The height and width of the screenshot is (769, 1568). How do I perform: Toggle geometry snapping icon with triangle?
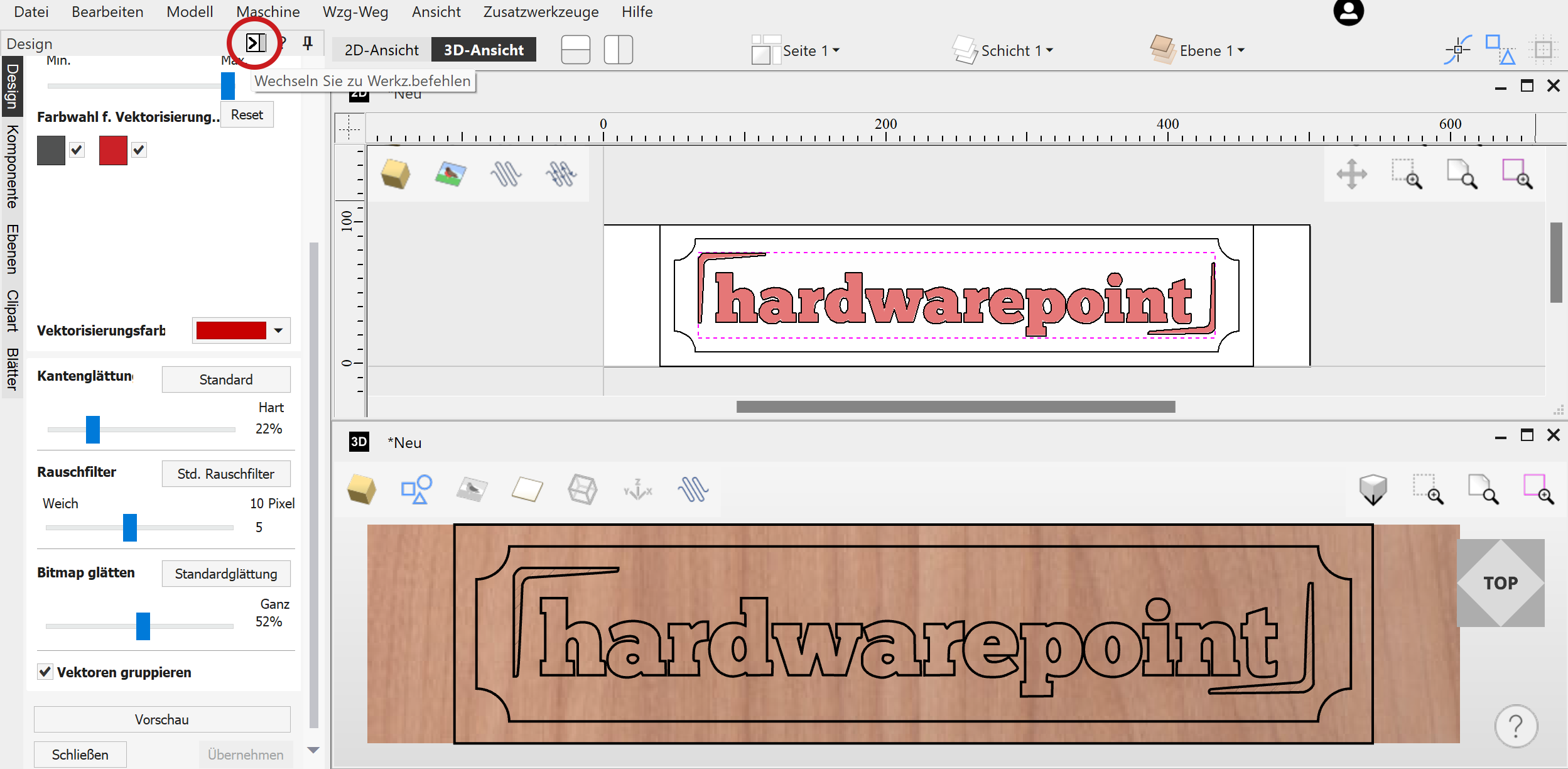pos(1500,50)
